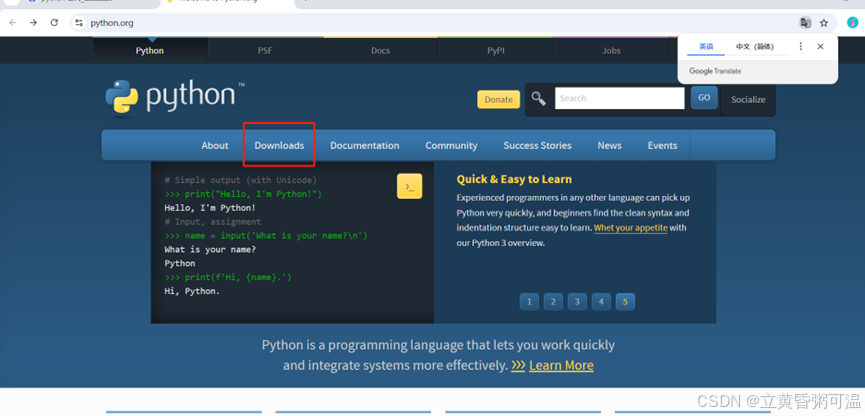Click the magnifying glass search icon
The height and width of the screenshot is (416, 865).
tap(538, 99)
